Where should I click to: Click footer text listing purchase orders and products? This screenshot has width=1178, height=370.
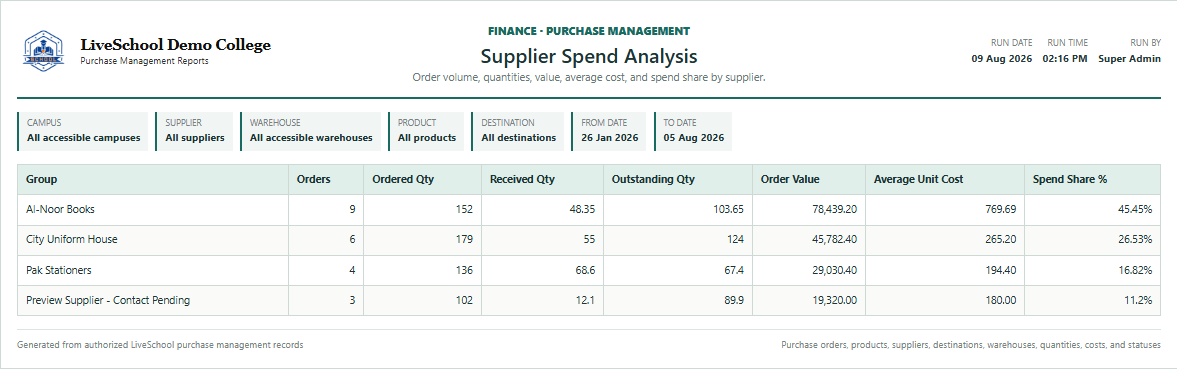[x=971, y=344]
